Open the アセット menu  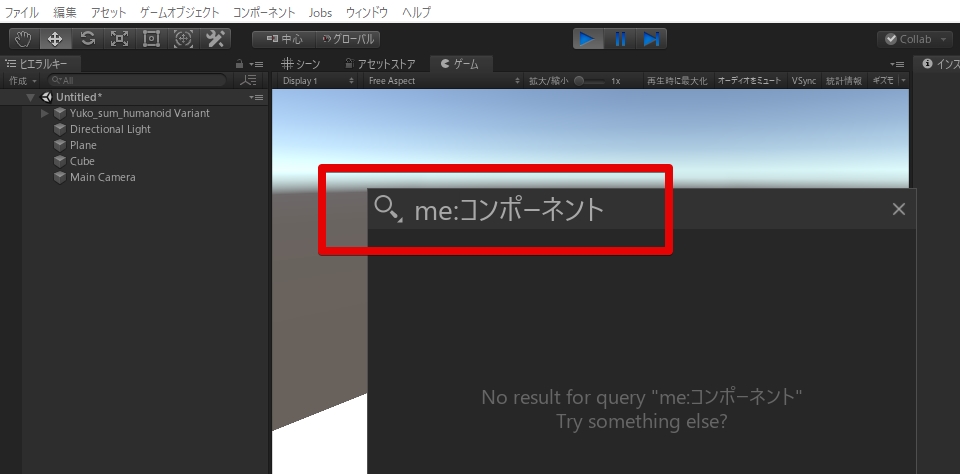(109, 12)
